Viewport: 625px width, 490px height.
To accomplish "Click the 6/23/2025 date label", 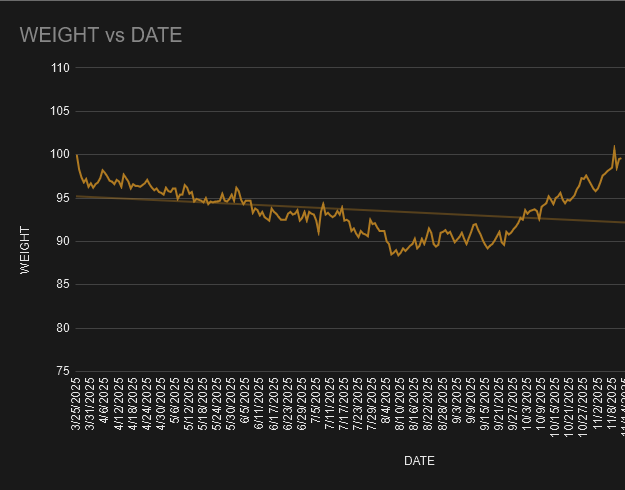I will (x=288, y=404).
